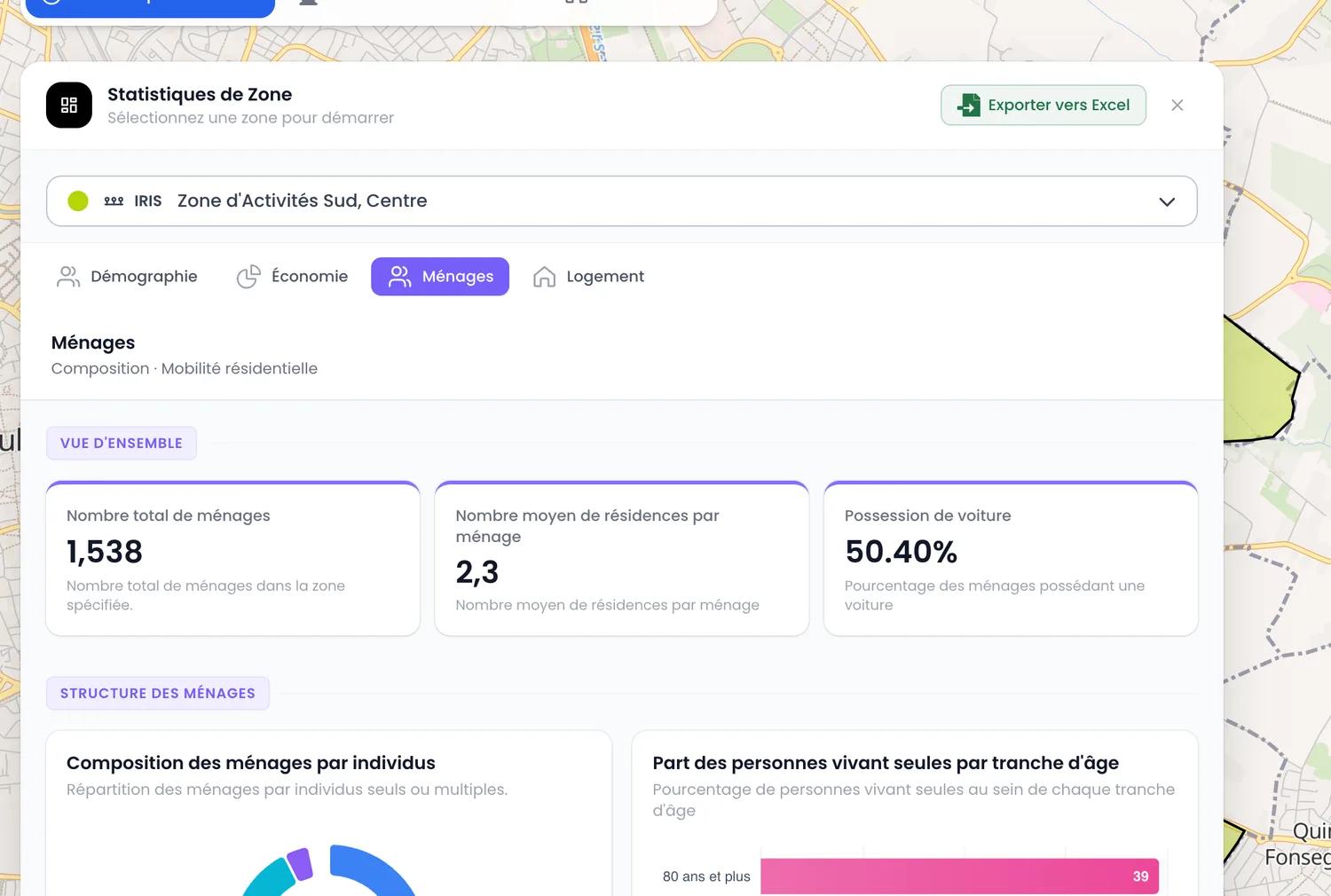This screenshot has height=896, width=1331.
Task: Click the Statistiques de Zone grid icon
Action: click(x=69, y=106)
